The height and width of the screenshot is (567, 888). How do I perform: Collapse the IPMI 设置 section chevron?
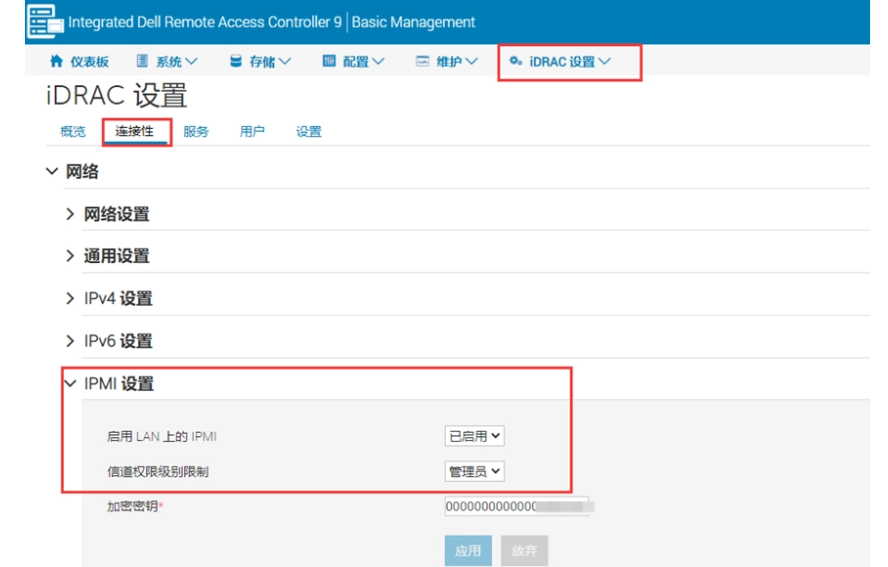click(70, 383)
